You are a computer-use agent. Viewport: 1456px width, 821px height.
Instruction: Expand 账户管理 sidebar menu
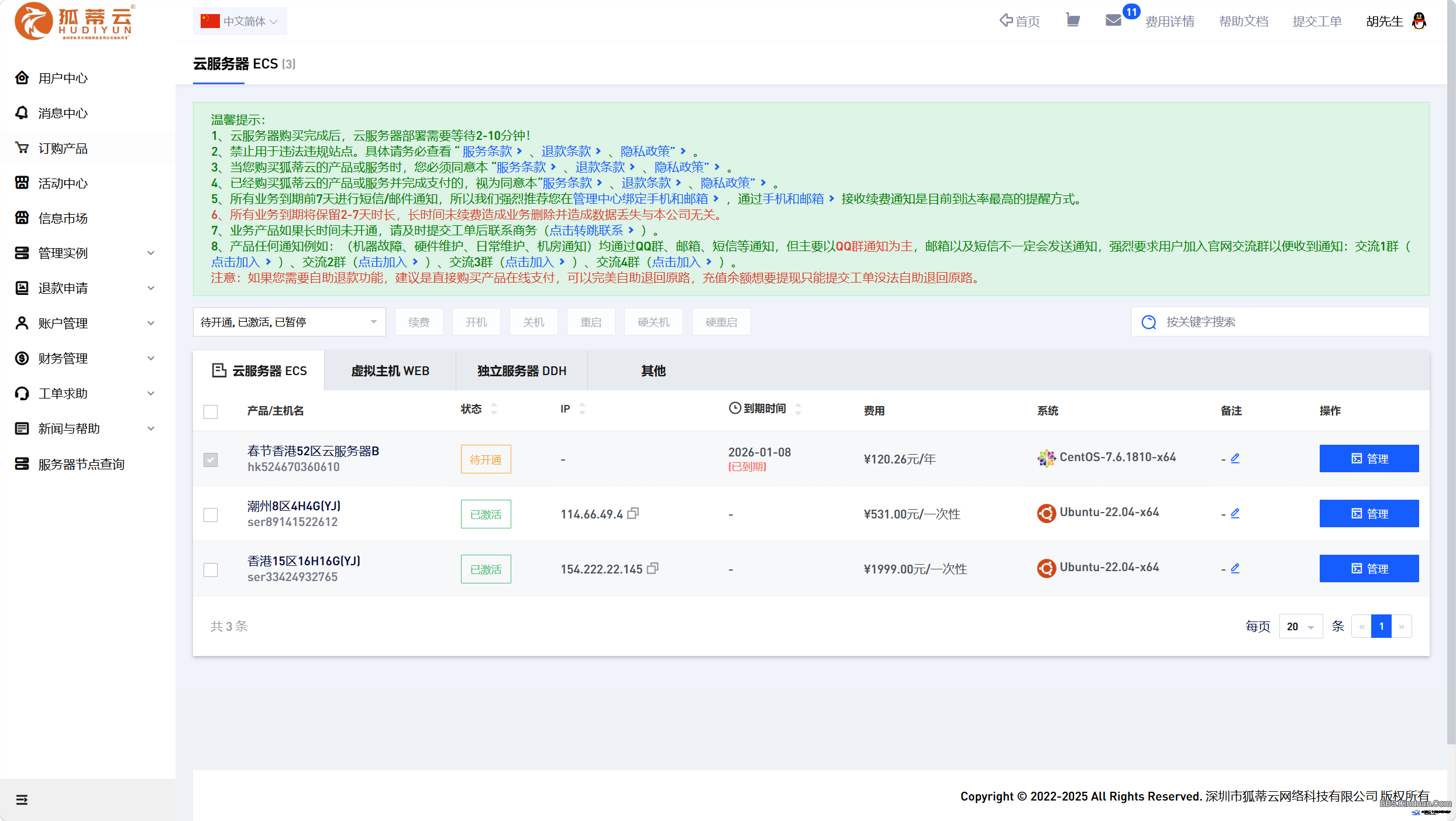click(x=151, y=323)
